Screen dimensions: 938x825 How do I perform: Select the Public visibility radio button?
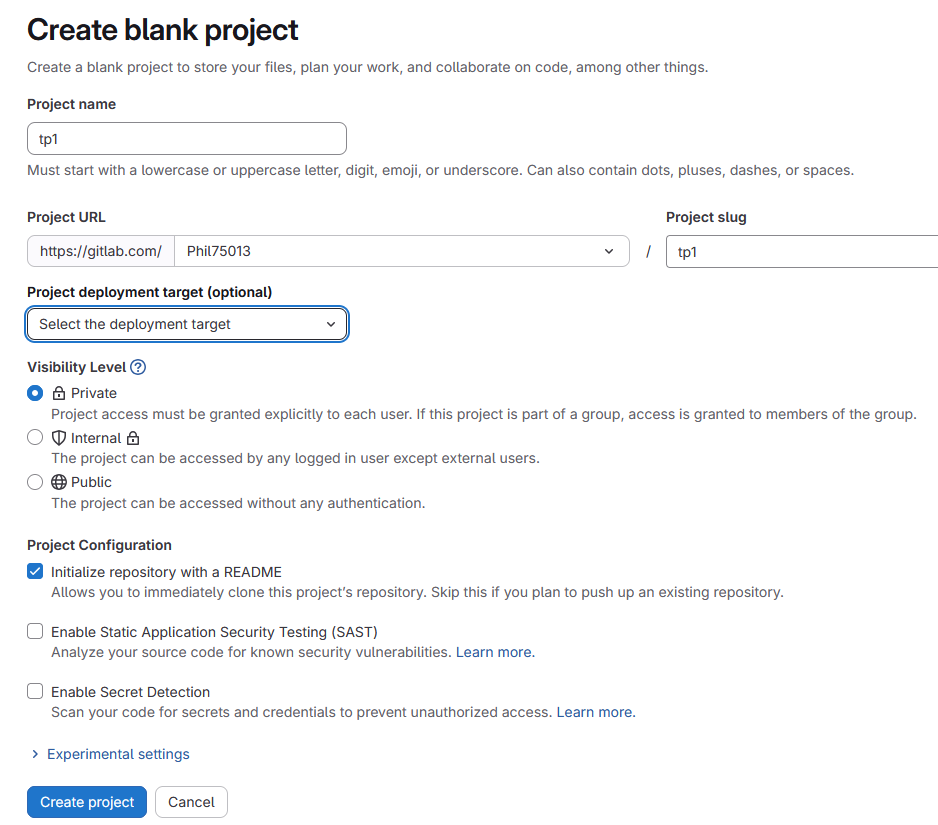coord(35,482)
